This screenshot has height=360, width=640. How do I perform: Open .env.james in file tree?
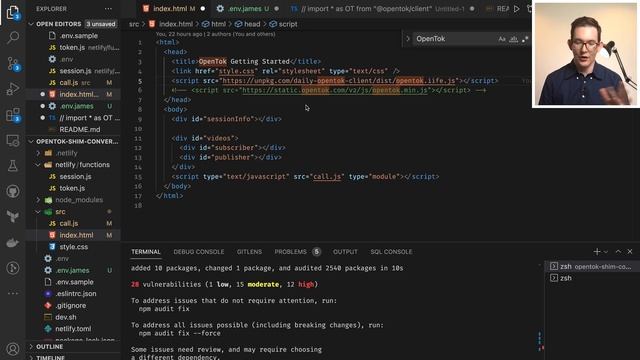pos(73,270)
